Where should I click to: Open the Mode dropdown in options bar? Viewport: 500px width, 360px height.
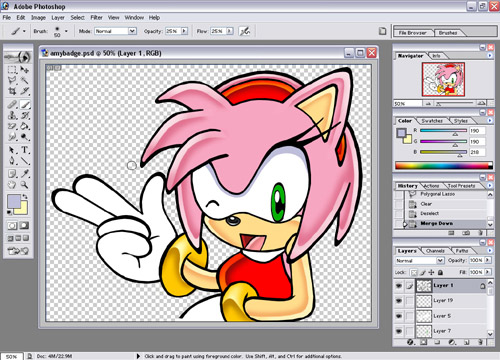132,31
